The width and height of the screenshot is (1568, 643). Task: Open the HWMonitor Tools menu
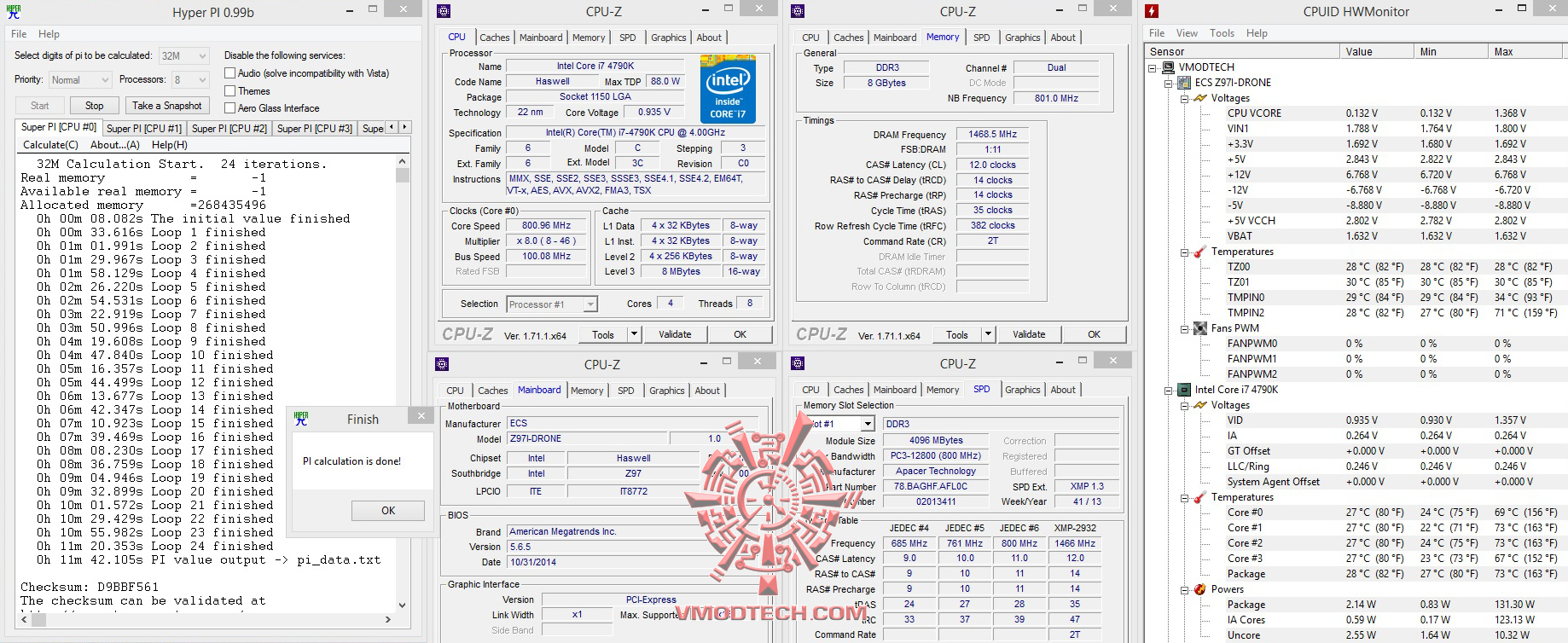(1222, 33)
